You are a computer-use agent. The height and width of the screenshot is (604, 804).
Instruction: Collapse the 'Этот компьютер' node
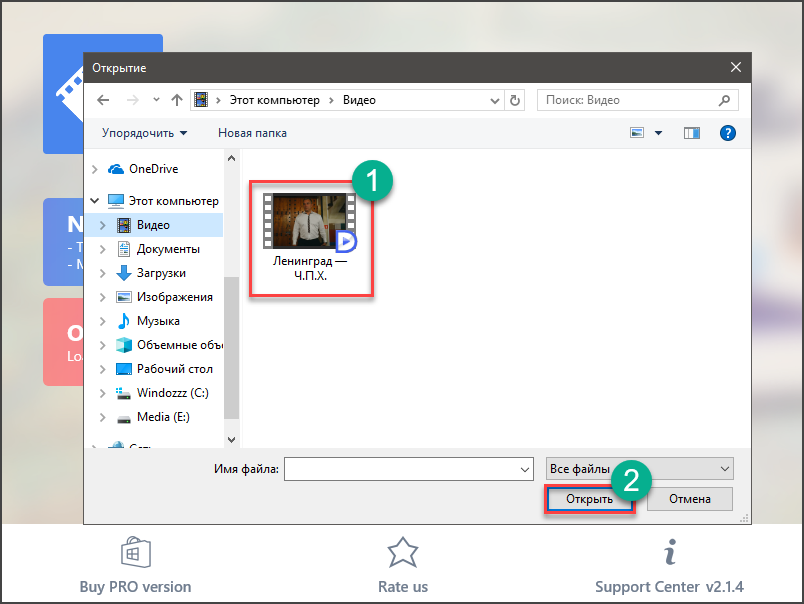coord(95,200)
